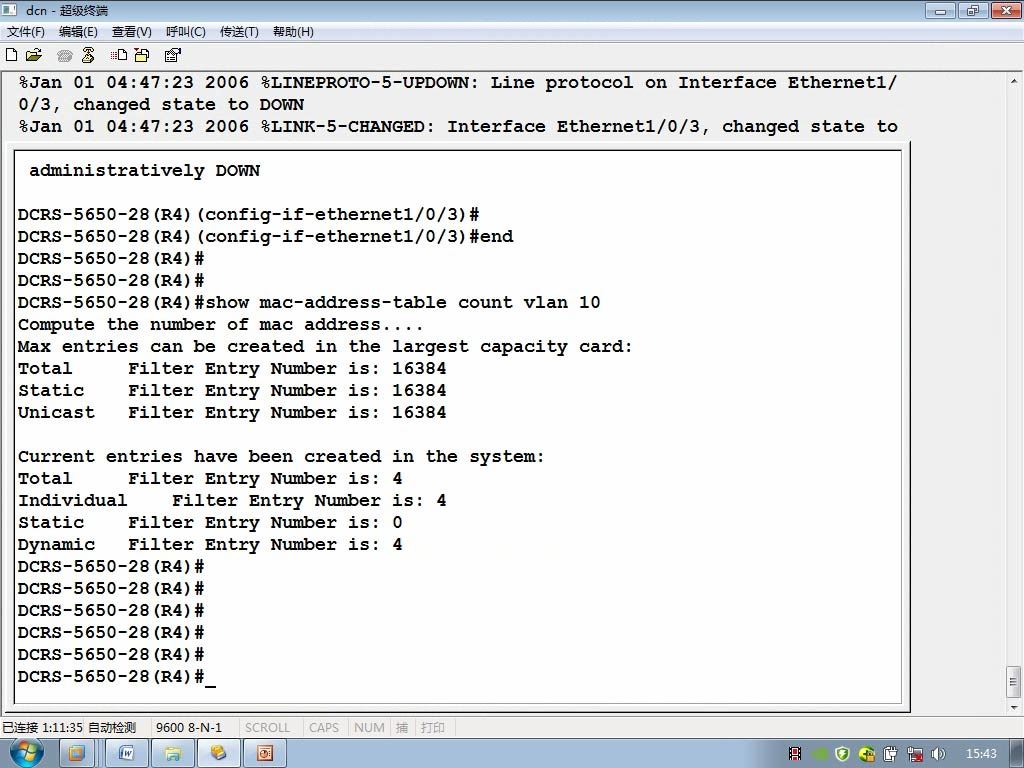Click the NUM indicator in status bar
This screenshot has height=768, width=1024.
click(369, 728)
